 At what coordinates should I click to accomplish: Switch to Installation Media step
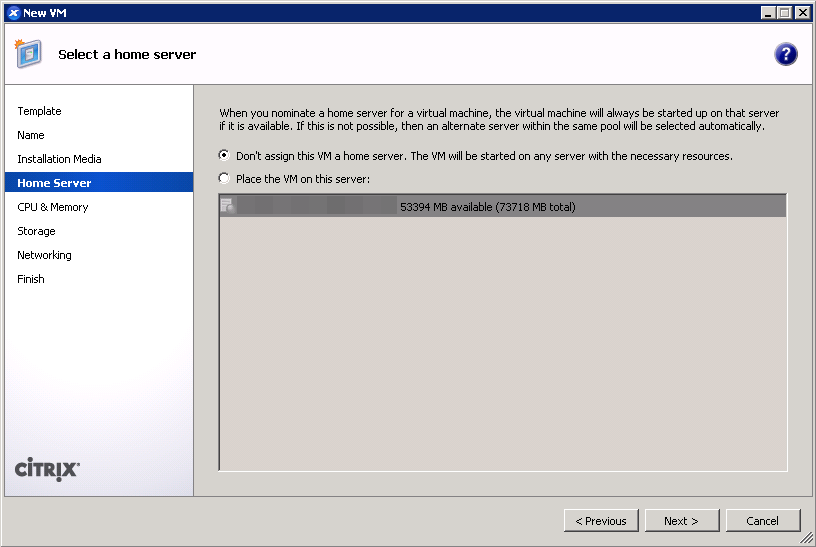59,159
